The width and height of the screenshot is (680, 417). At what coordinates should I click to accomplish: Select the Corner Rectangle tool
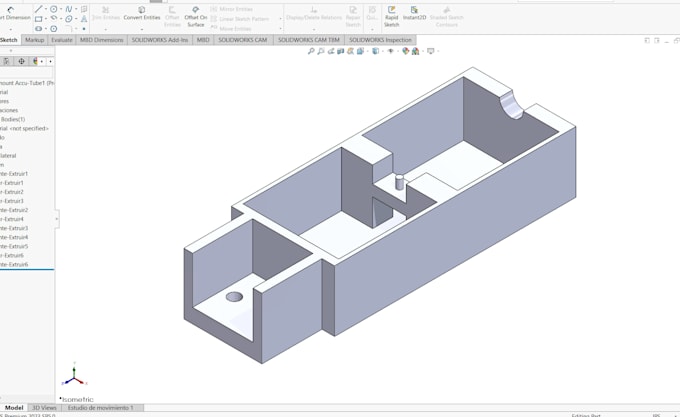(39, 19)
